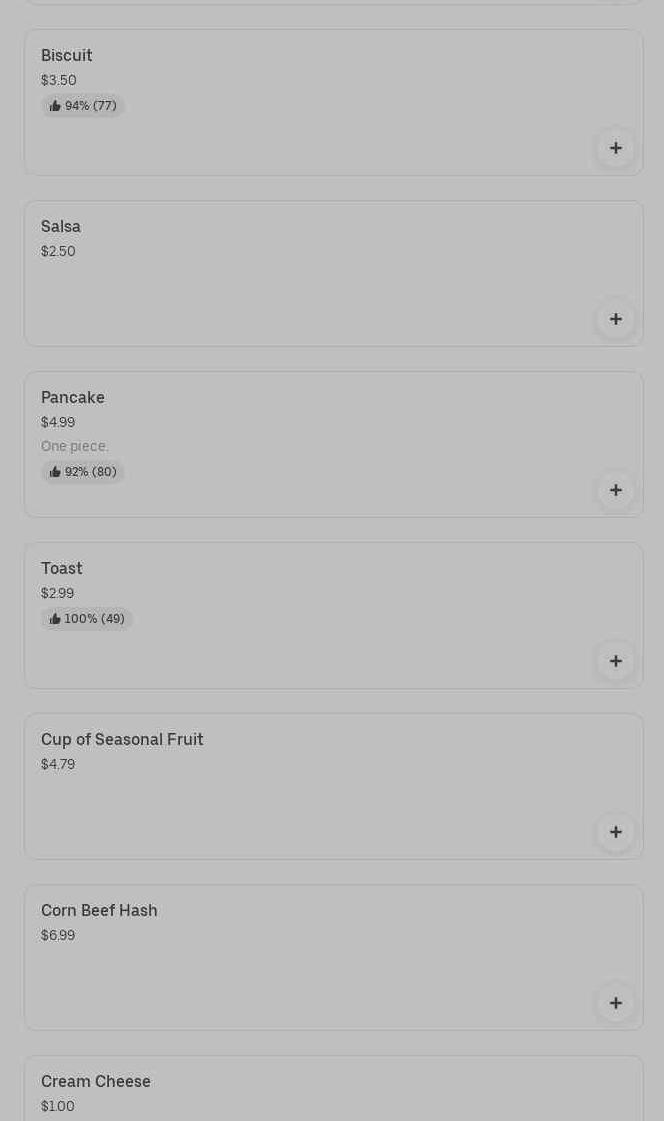Select the Cream Cheese item
Image resolution: width=664 pixels, height=1121 pixels.
click(x=96, y=1082)
